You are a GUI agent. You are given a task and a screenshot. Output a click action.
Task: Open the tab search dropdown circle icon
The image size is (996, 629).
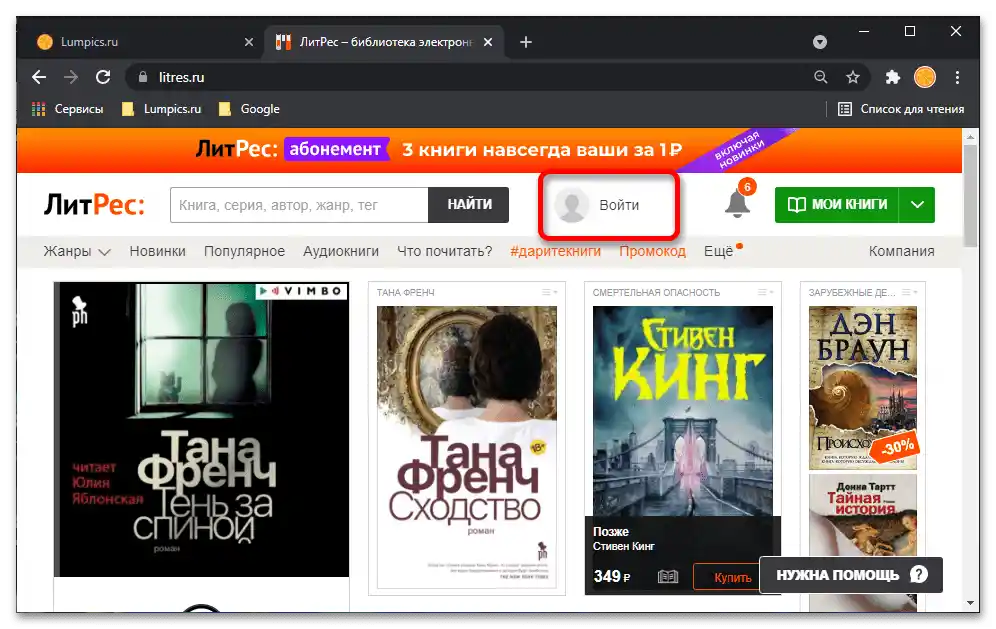pos(820,42)
